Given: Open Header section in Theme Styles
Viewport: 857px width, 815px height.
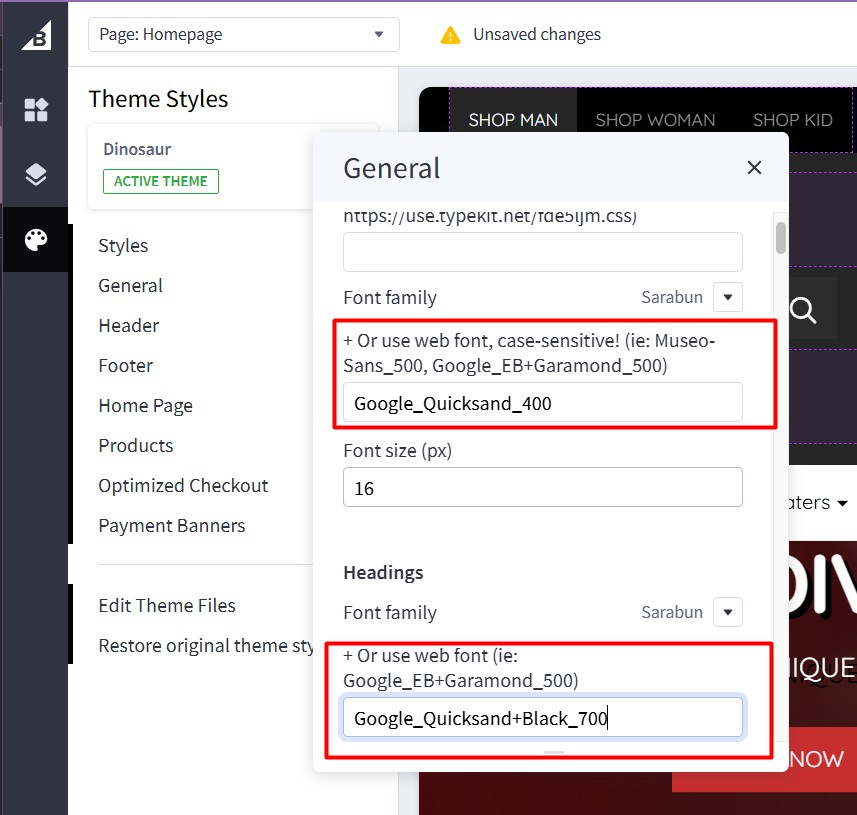Looking at the screenshot, I should [128, 325].
